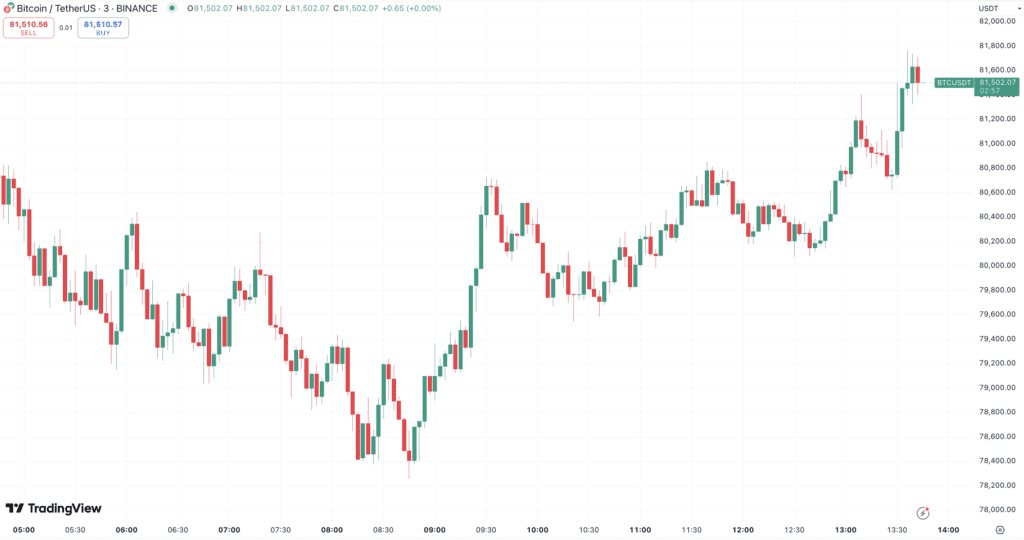Image resolution: width=1024 pixels, height=540 pixels.
Task: Click the 12:00 time axis label
Action: [x=743, y=530]
